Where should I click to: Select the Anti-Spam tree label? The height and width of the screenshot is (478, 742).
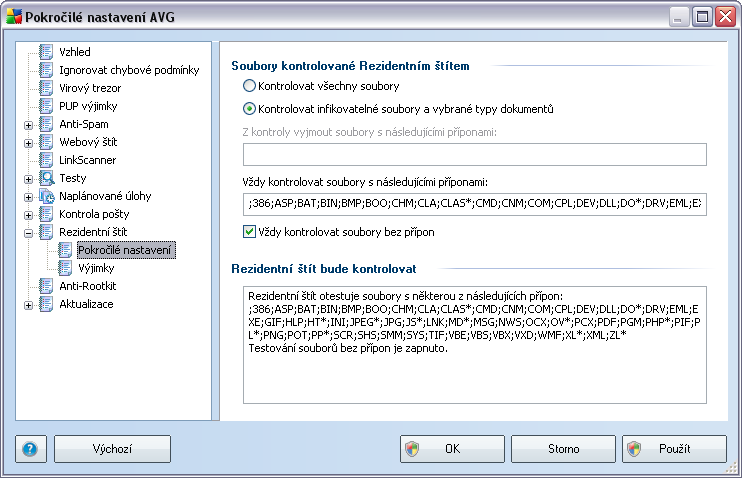(84, 124)
